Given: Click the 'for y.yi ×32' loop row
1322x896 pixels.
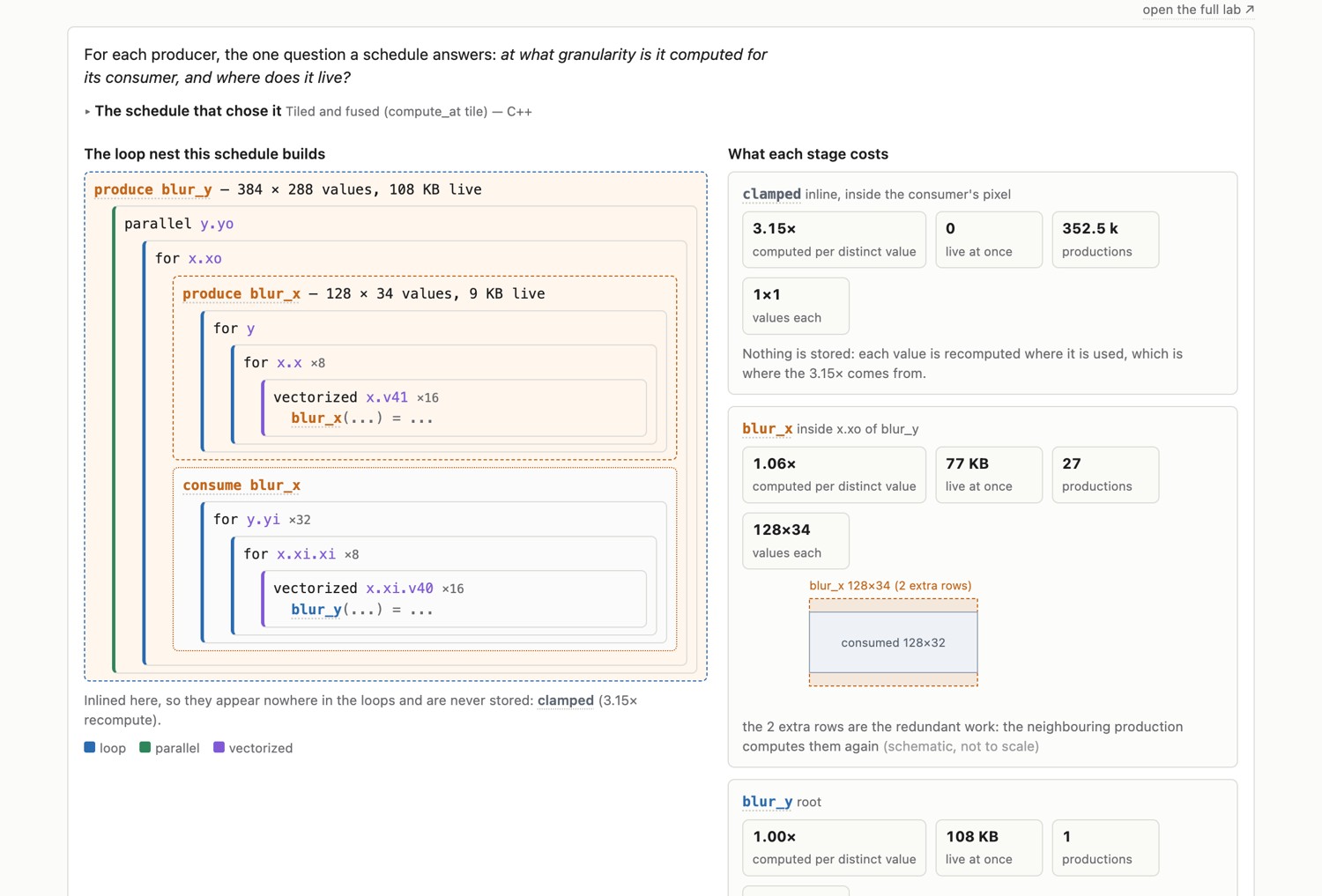Looking at the screenshot, I should point(262,520).
